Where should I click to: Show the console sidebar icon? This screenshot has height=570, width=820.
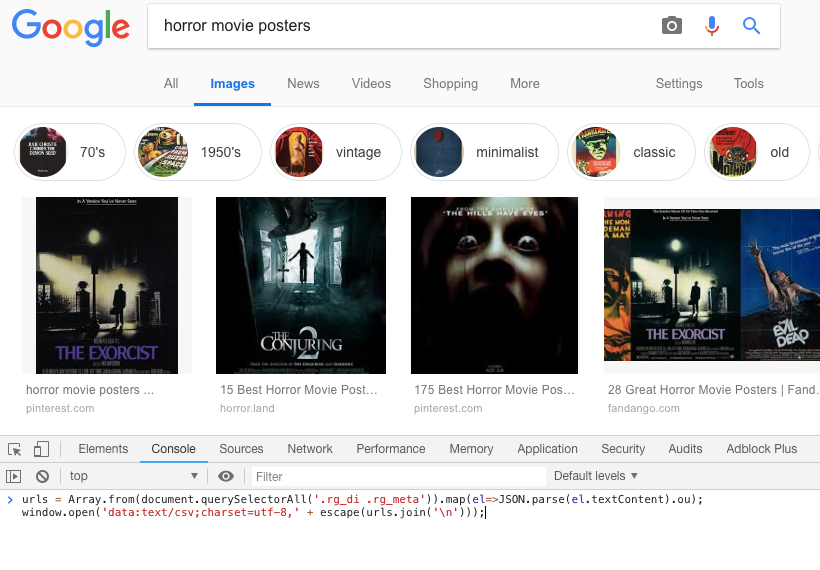(x=14, y=476)
